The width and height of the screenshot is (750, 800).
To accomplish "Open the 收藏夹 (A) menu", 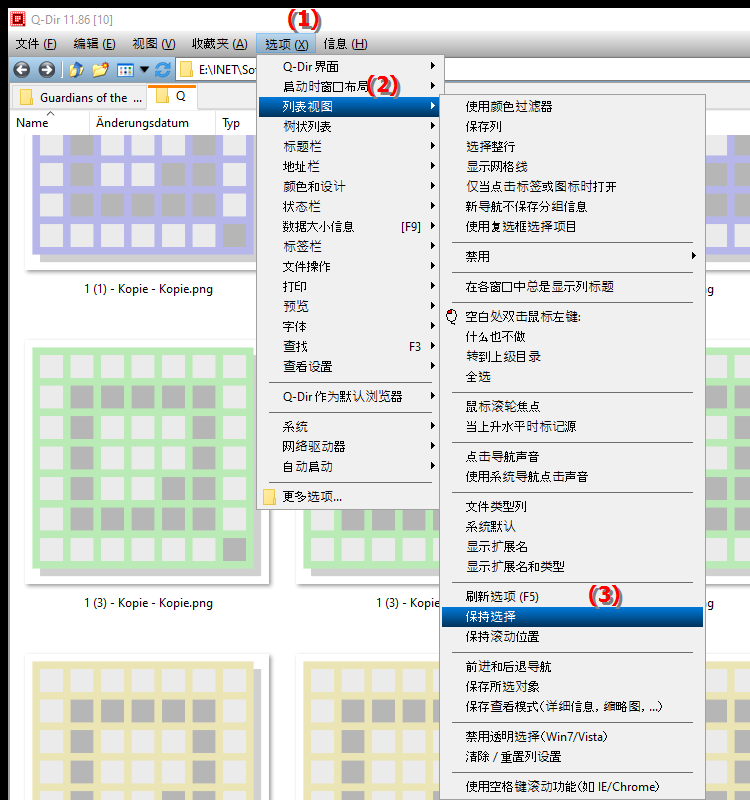I will tap(219, 44).
